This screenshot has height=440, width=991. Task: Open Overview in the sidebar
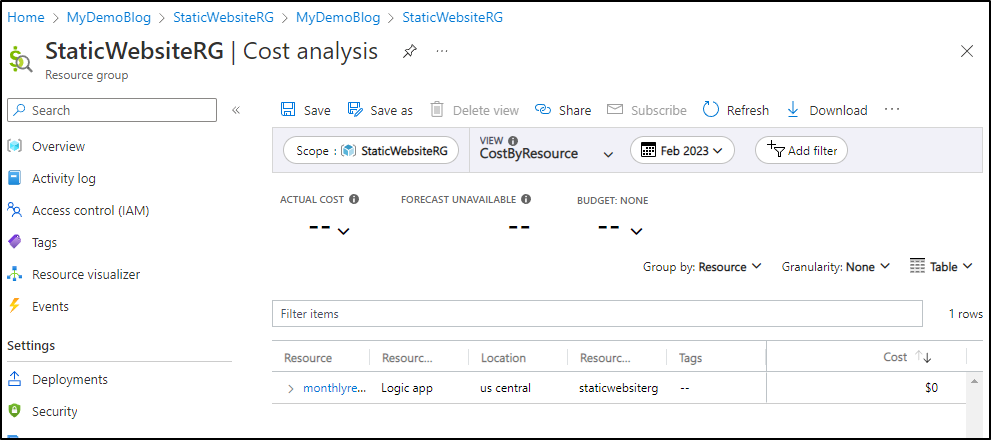point(58,146)
